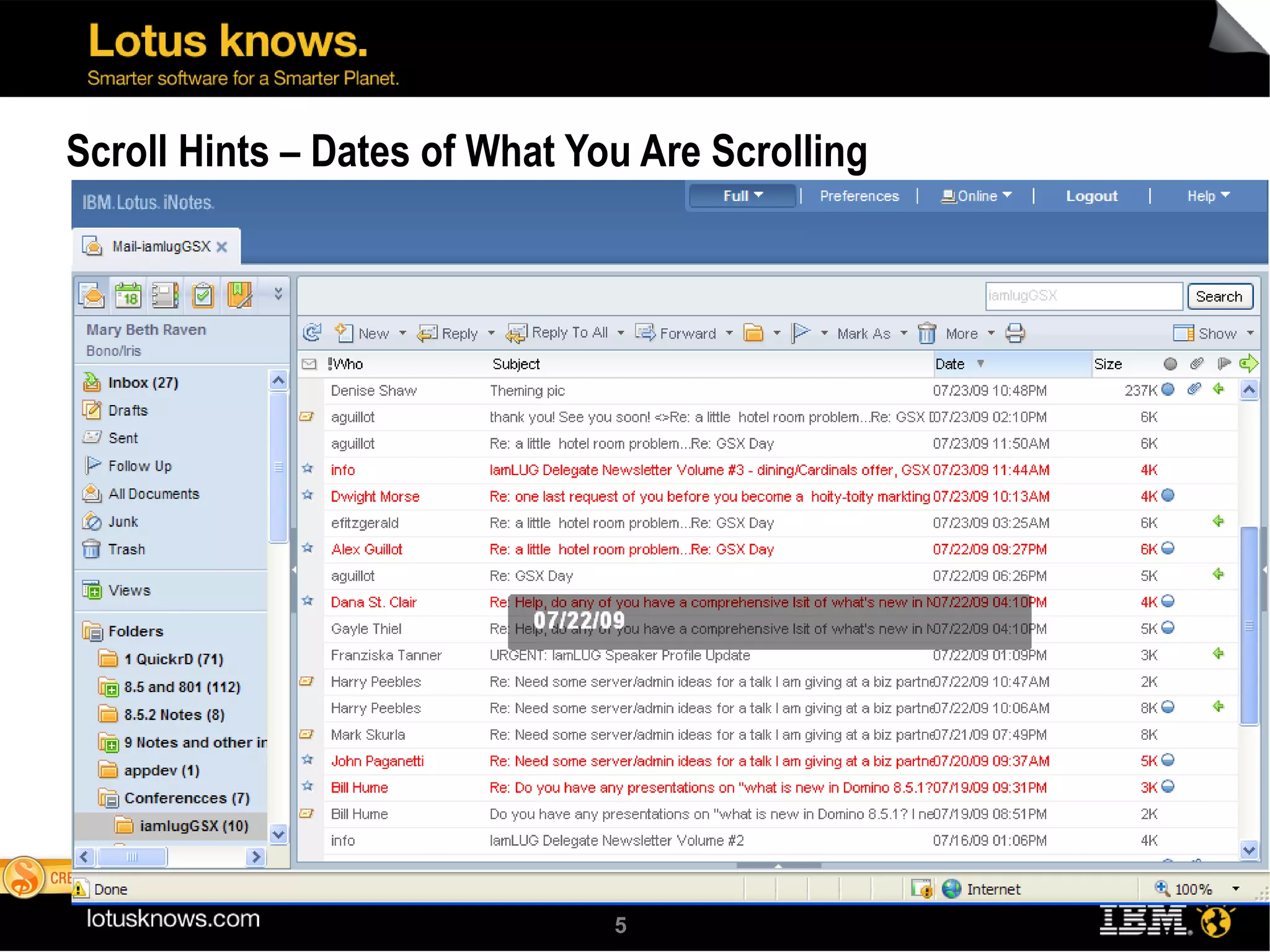The image size is (1270, 952).
Task: Open the Help menu
Action: [x=1208, y=196]
